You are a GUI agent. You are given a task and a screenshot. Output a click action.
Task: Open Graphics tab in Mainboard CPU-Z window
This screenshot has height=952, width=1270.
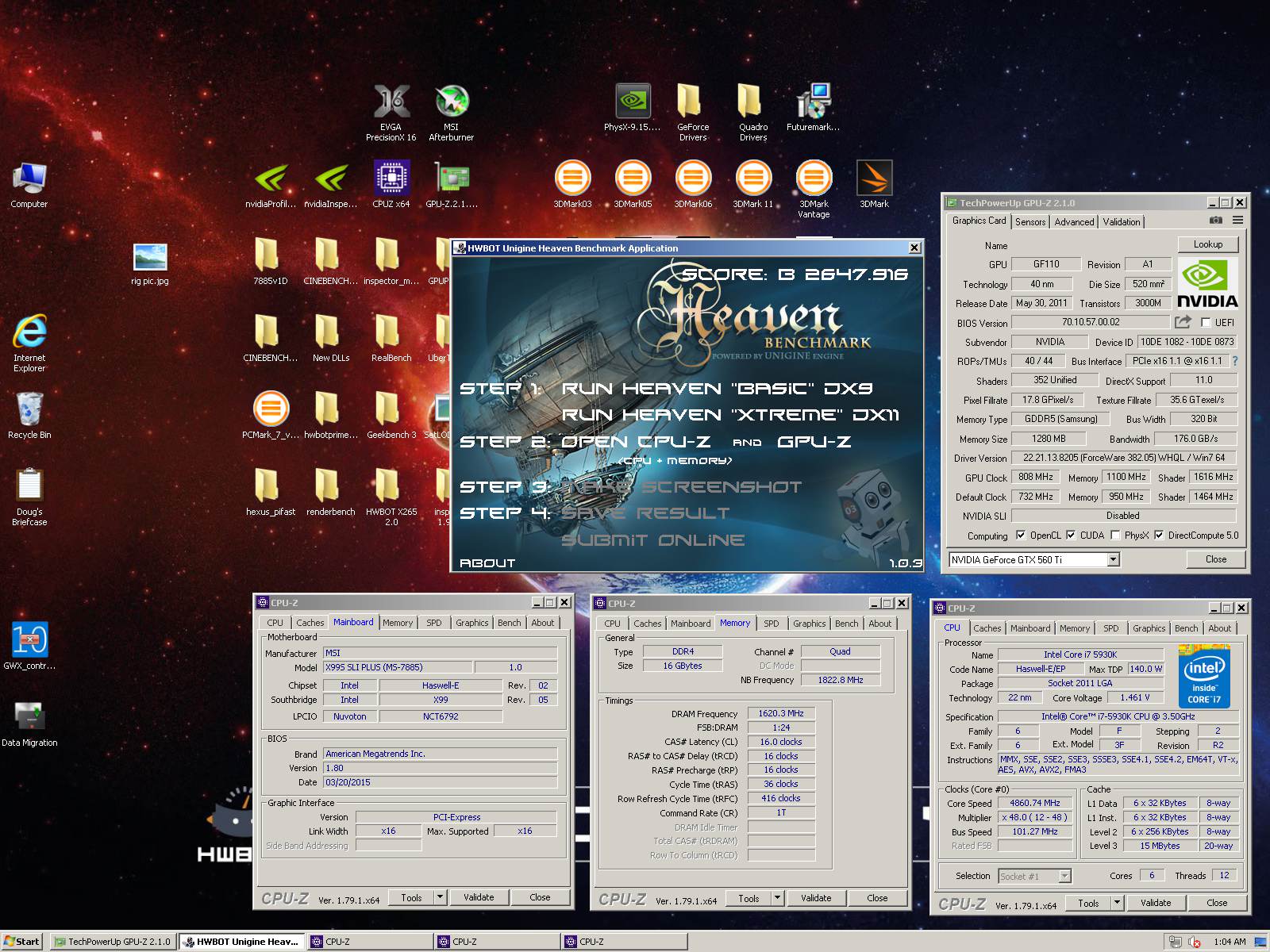tap(471, 623)
